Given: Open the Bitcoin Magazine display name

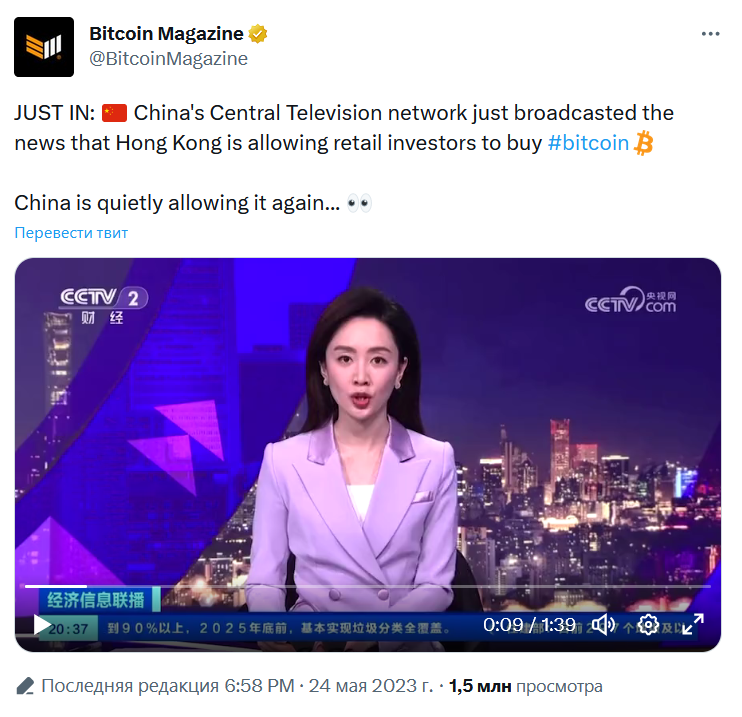Looking at the screenshot, I should click(x=166, y=34).
